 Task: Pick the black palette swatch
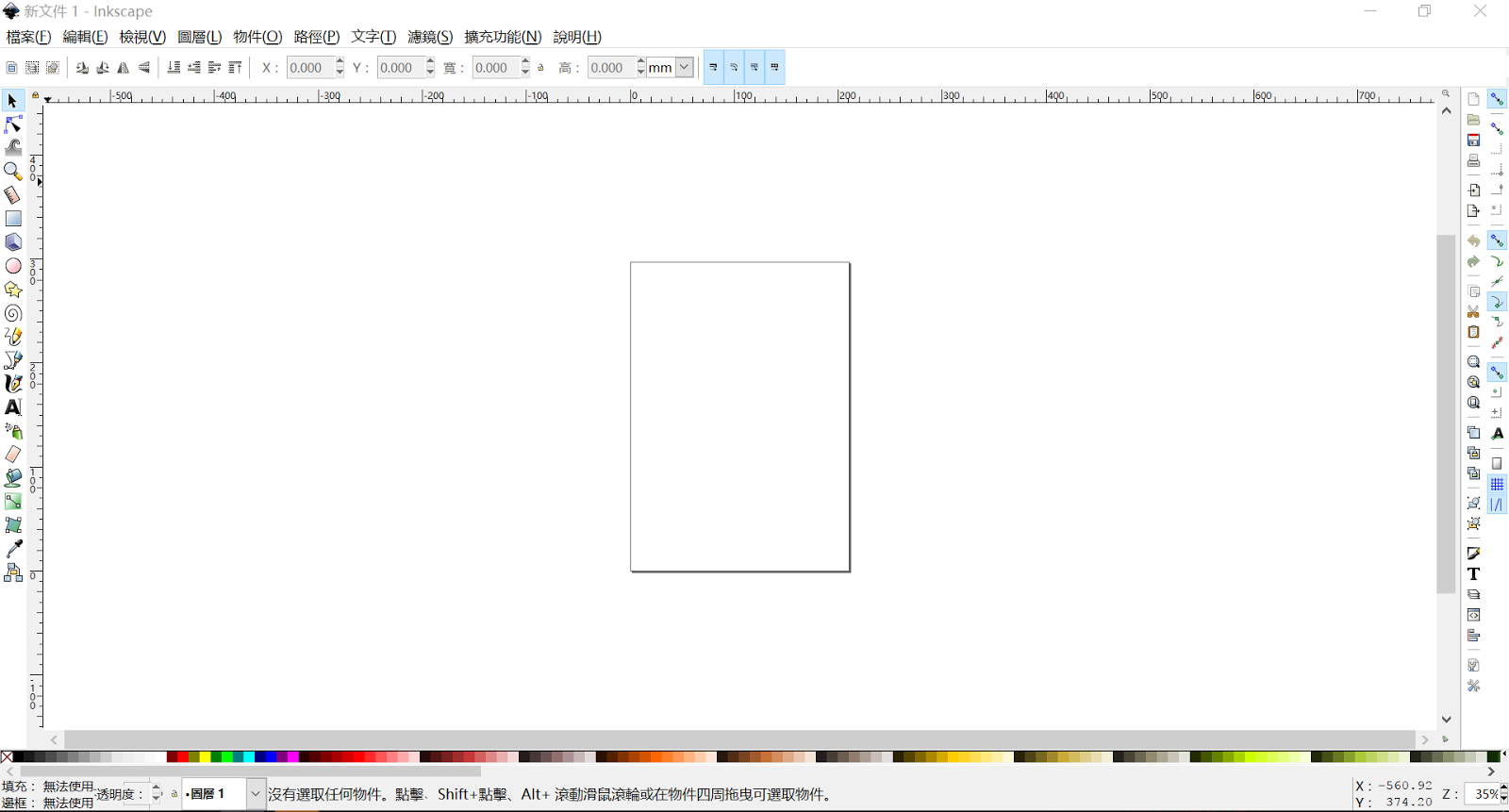[19, 756]
